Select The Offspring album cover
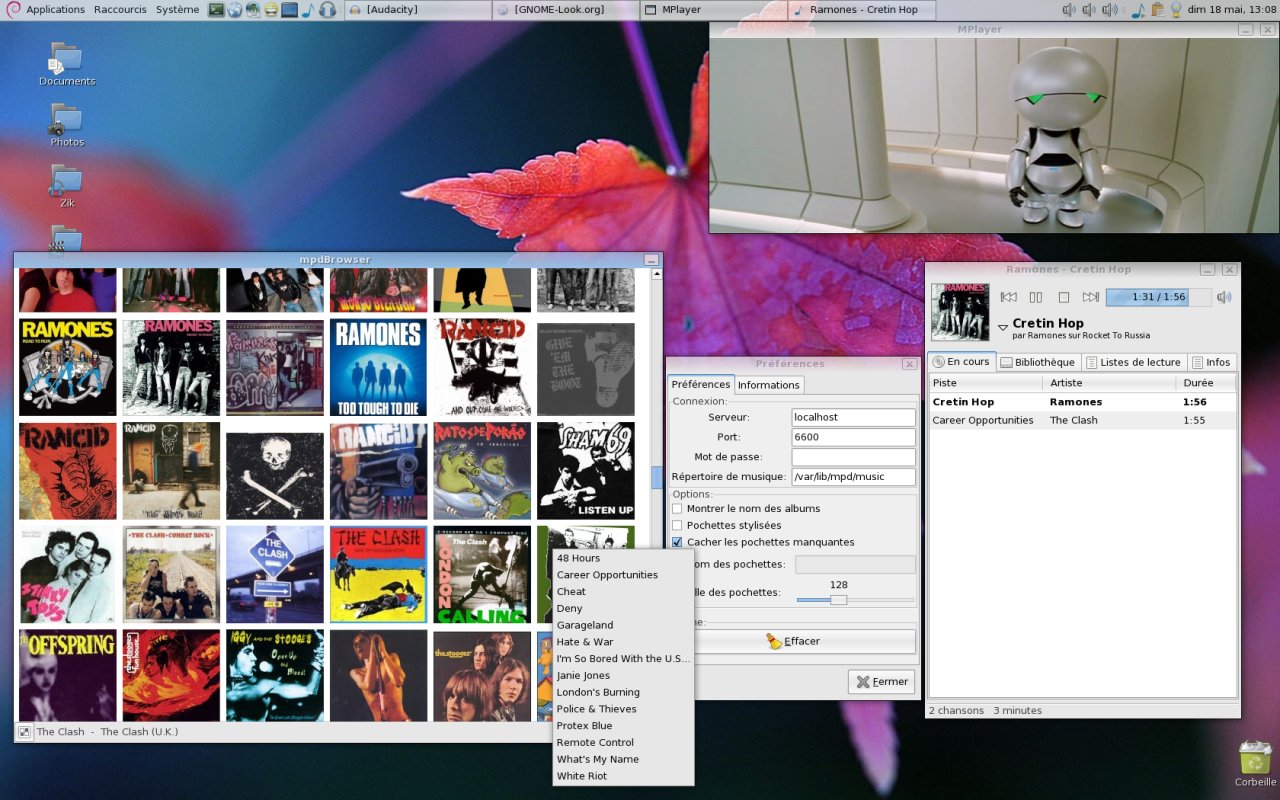This screenshot has width=1280, height=800. (x=68, y=675)
